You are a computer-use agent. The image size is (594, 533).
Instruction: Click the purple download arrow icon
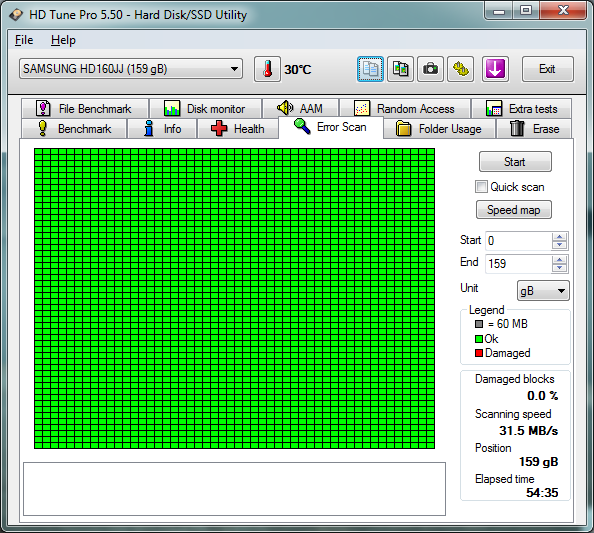[x=495, y=69]
